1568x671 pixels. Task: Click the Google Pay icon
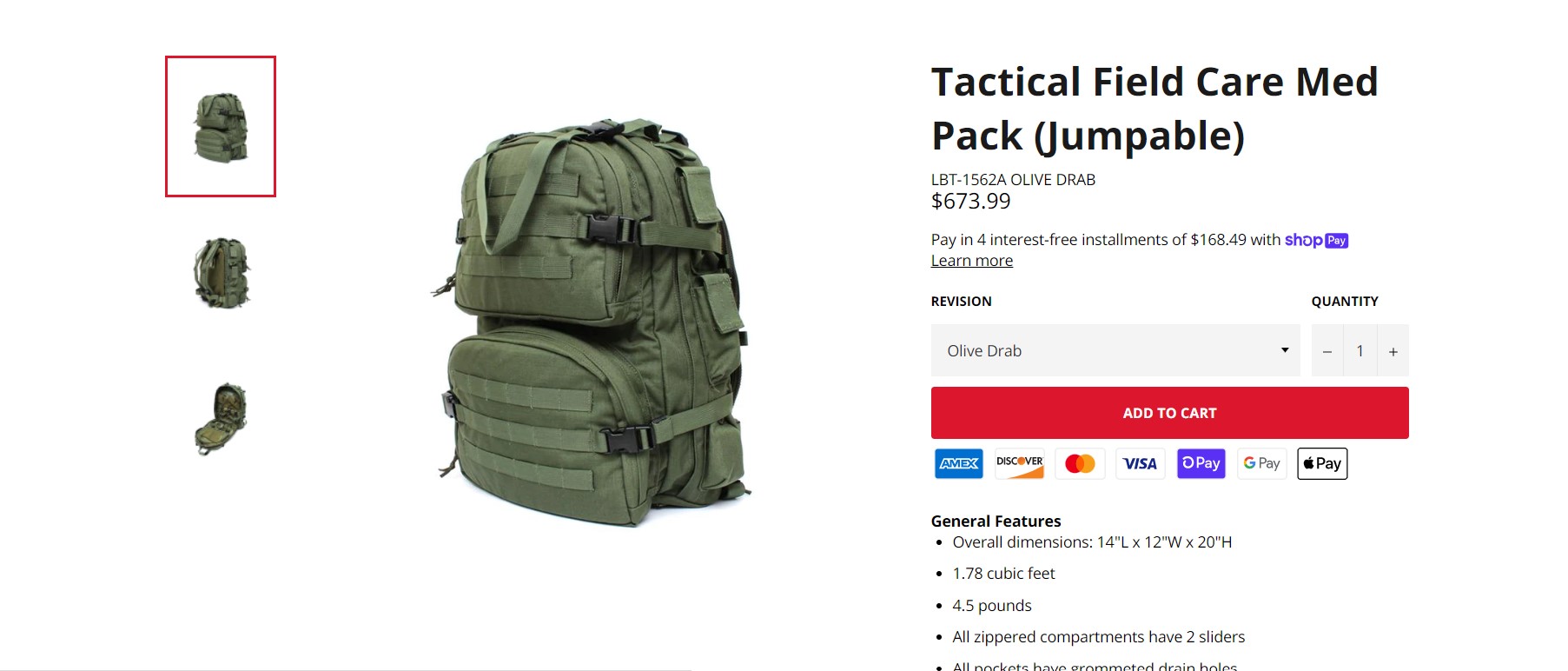pyautogui.click(x=1261, y=463)
